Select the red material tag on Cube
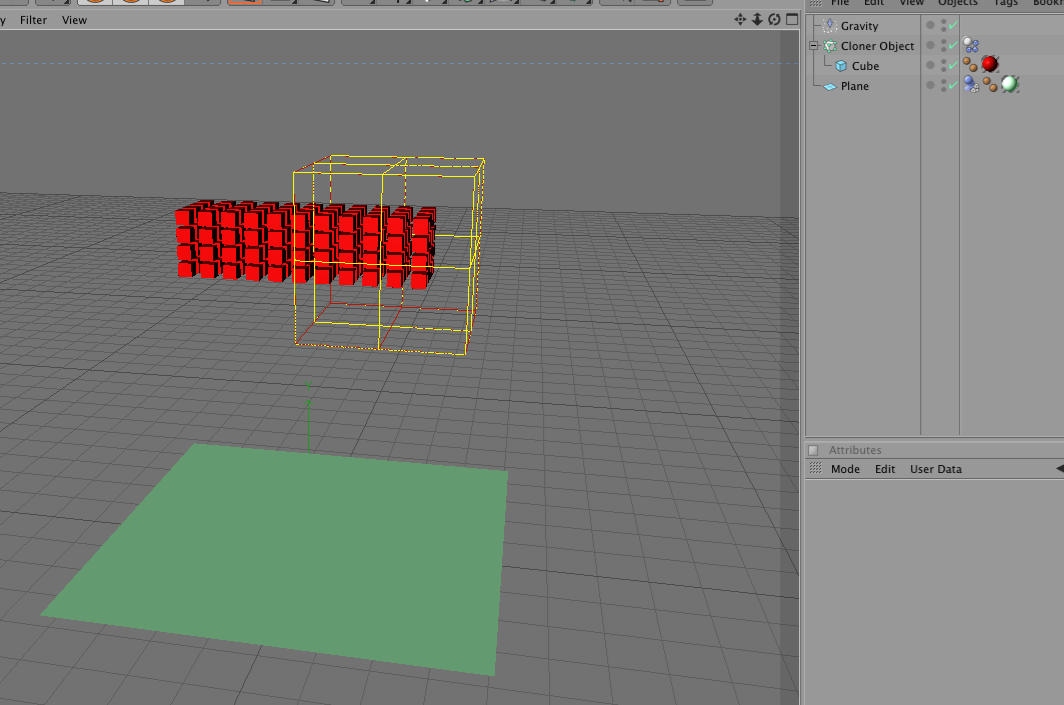 (990, 64)
